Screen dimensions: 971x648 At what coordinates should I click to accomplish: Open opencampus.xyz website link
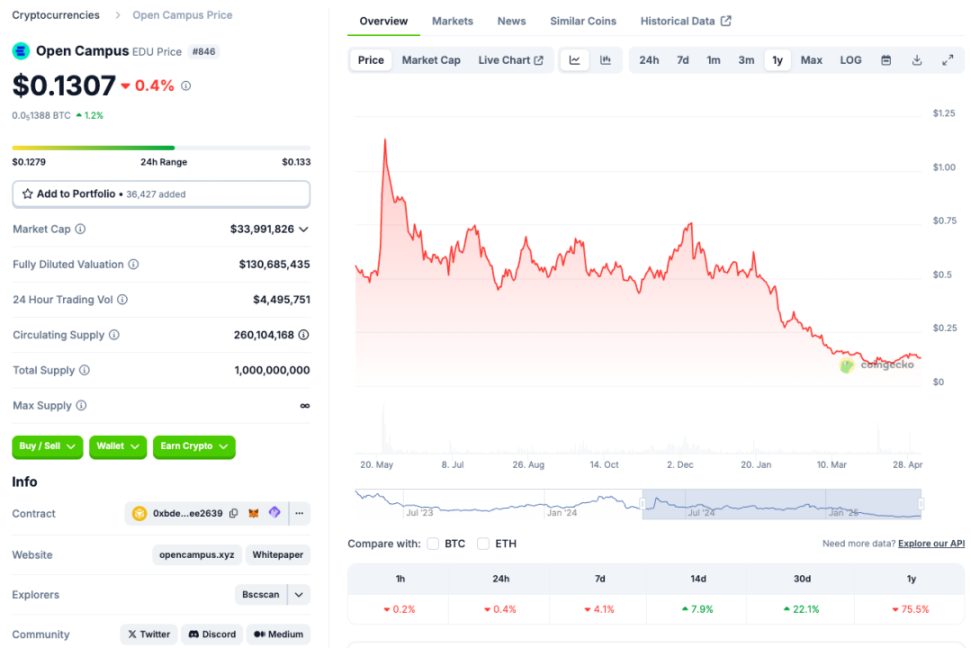(x=197, y=554)
